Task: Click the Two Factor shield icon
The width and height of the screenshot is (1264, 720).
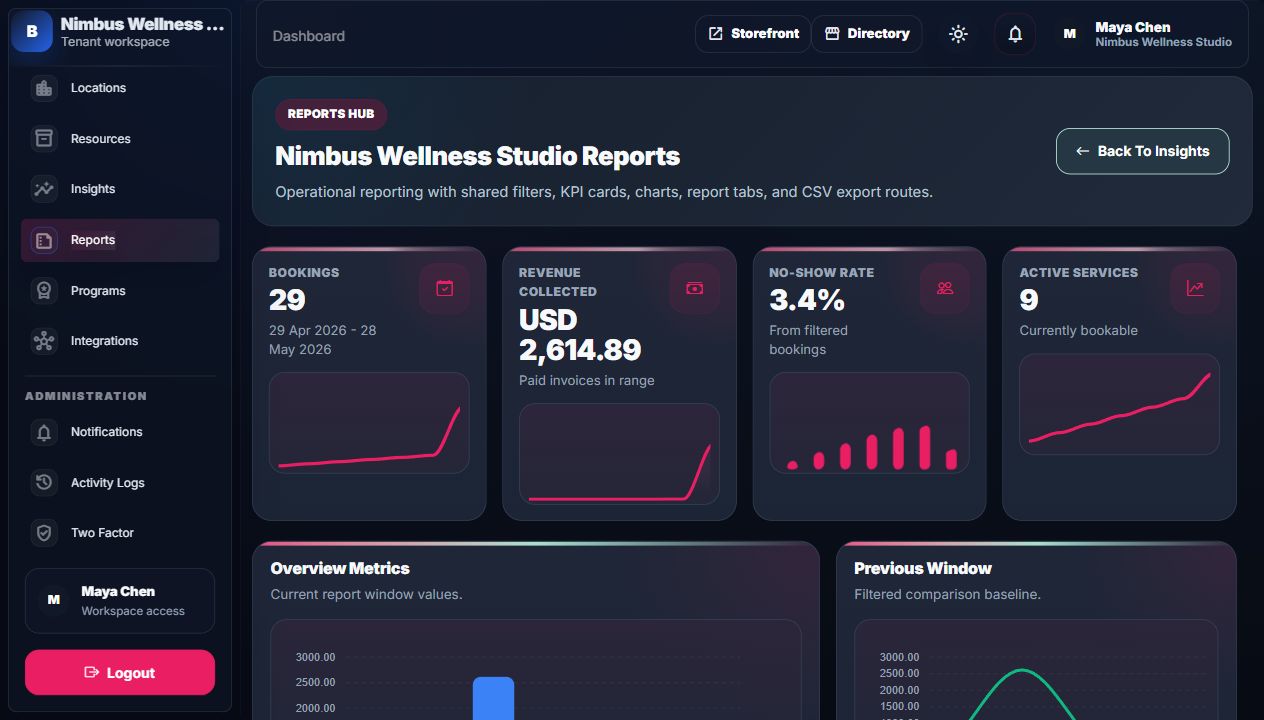Action: (x=44, y=533)
